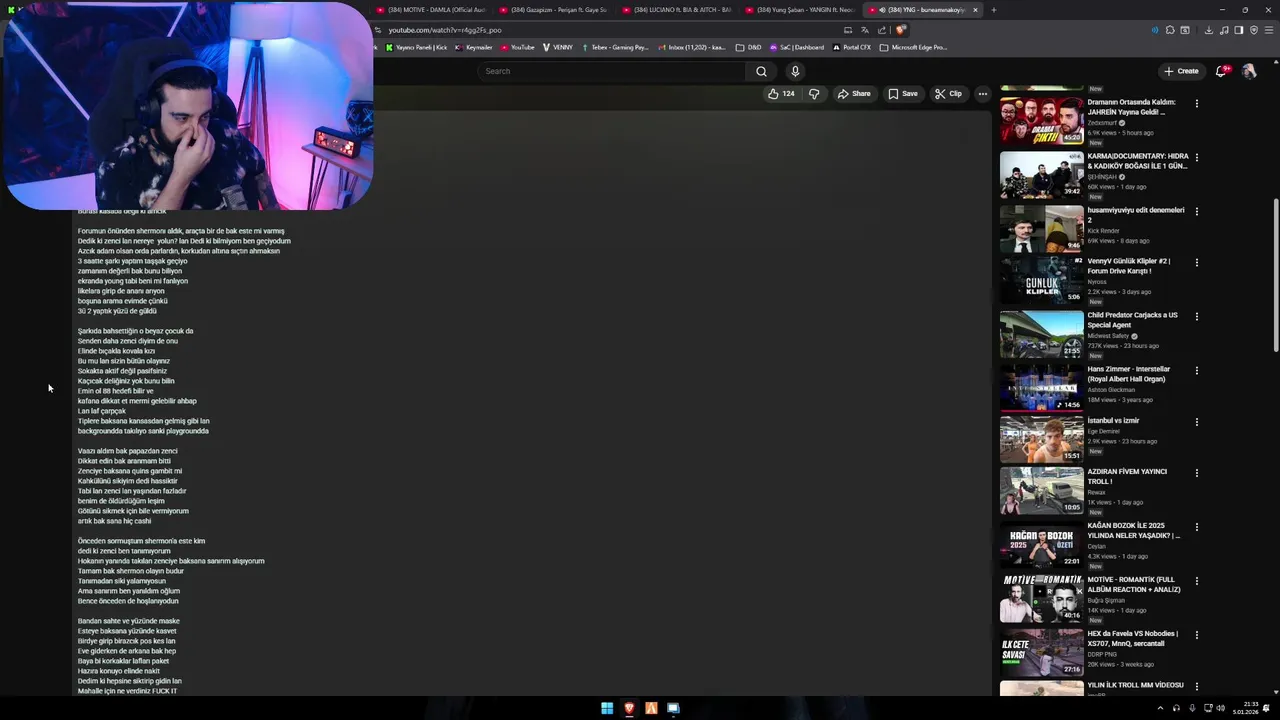The image size is (1280, 720).
Task: Click the youtube.com address bar URL
Action: click(445, 30)
